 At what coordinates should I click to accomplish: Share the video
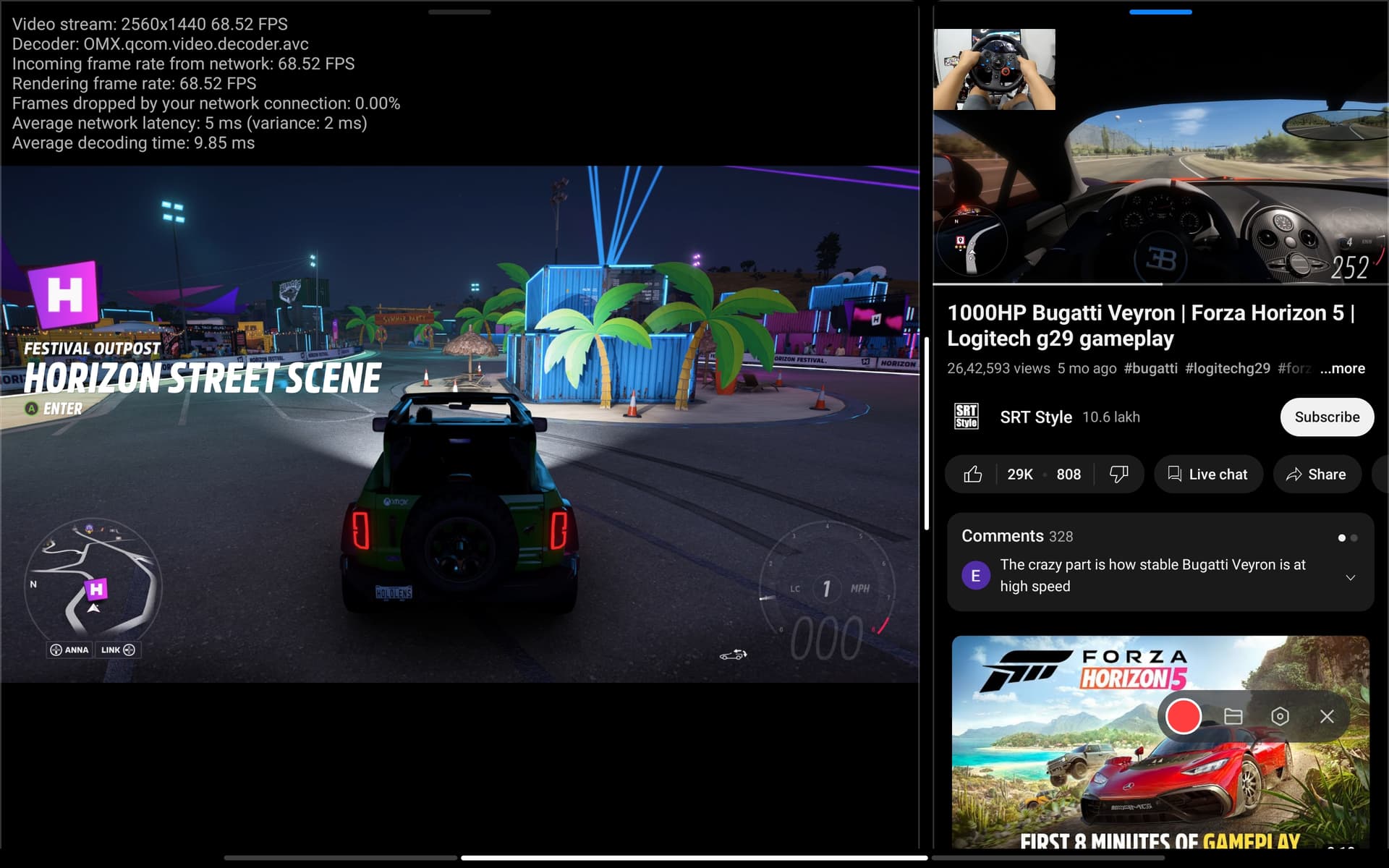(x=1317, y=475)
